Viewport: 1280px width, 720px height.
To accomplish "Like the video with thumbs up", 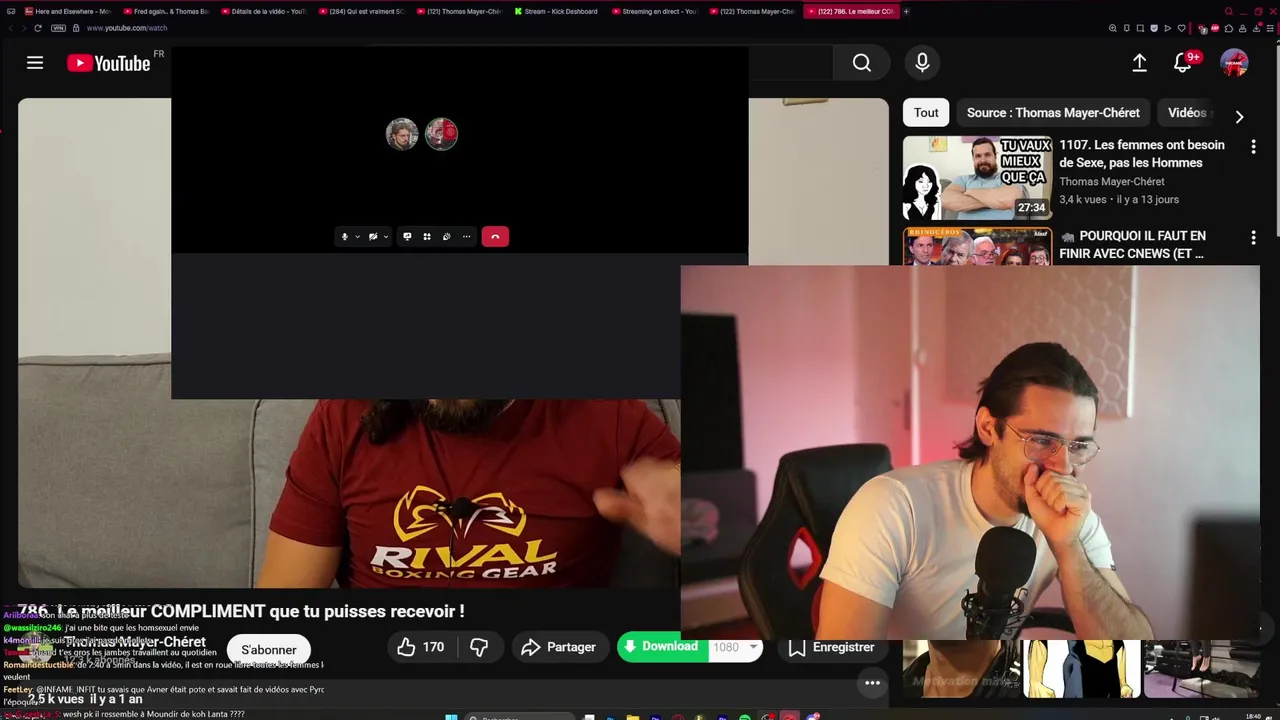I will [420, 647].
